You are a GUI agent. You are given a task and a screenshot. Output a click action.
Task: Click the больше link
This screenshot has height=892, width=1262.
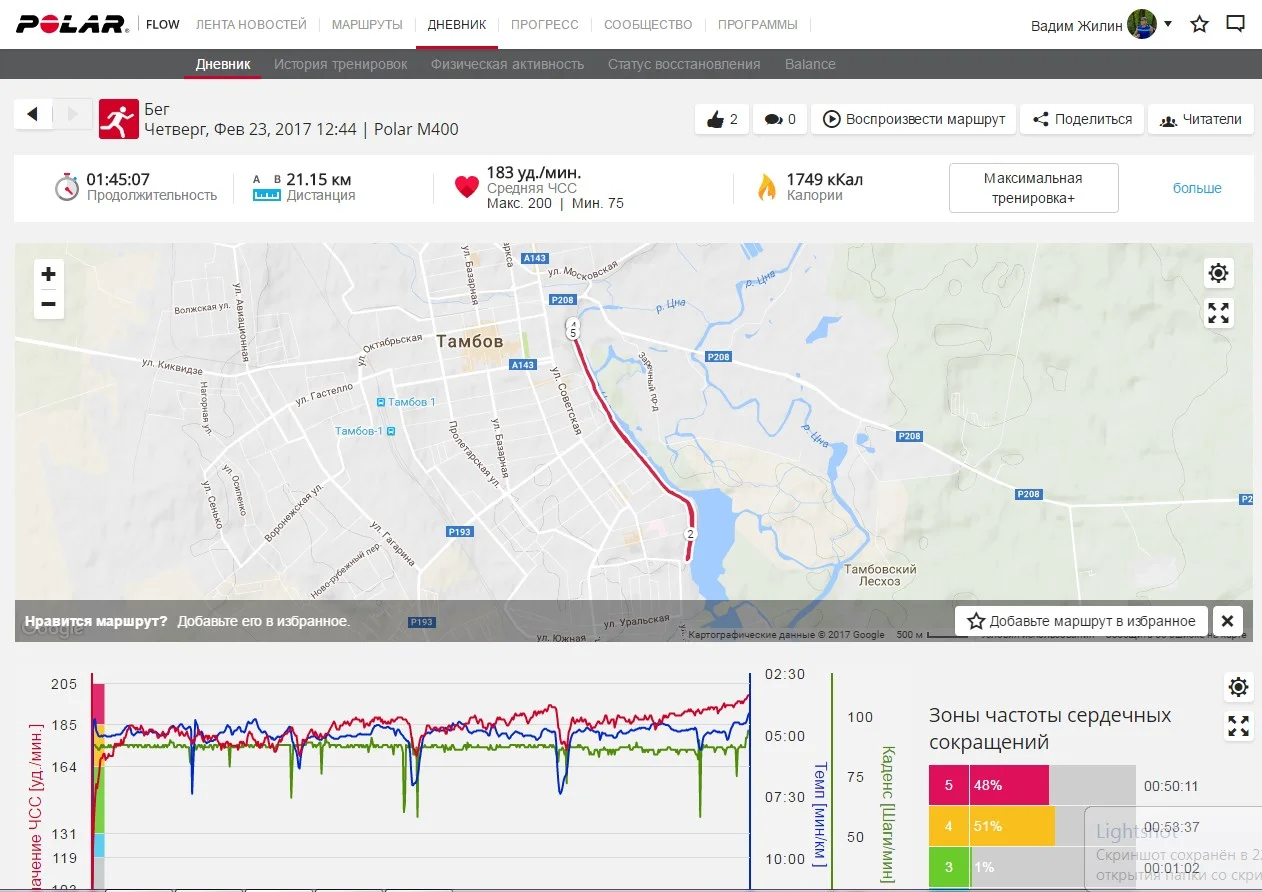pyautogui.click(x=1197, y=188)
